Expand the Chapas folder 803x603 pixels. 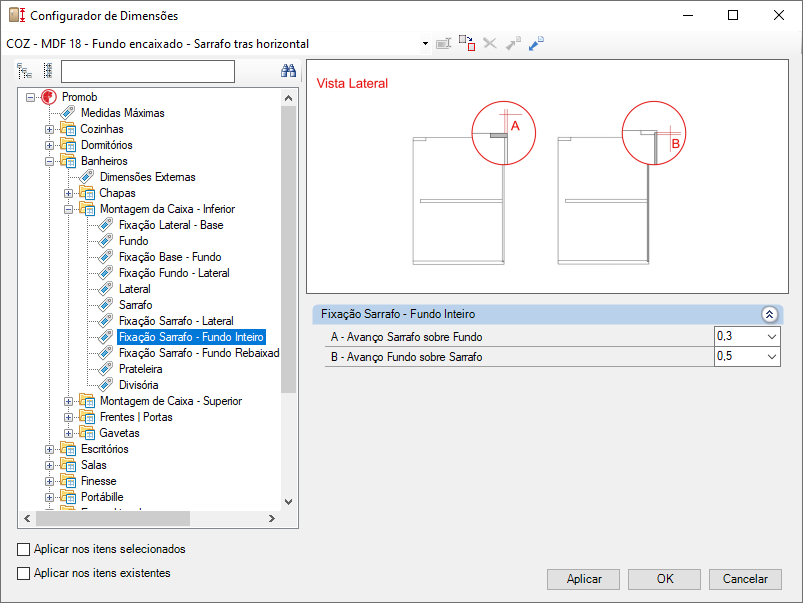69,193
